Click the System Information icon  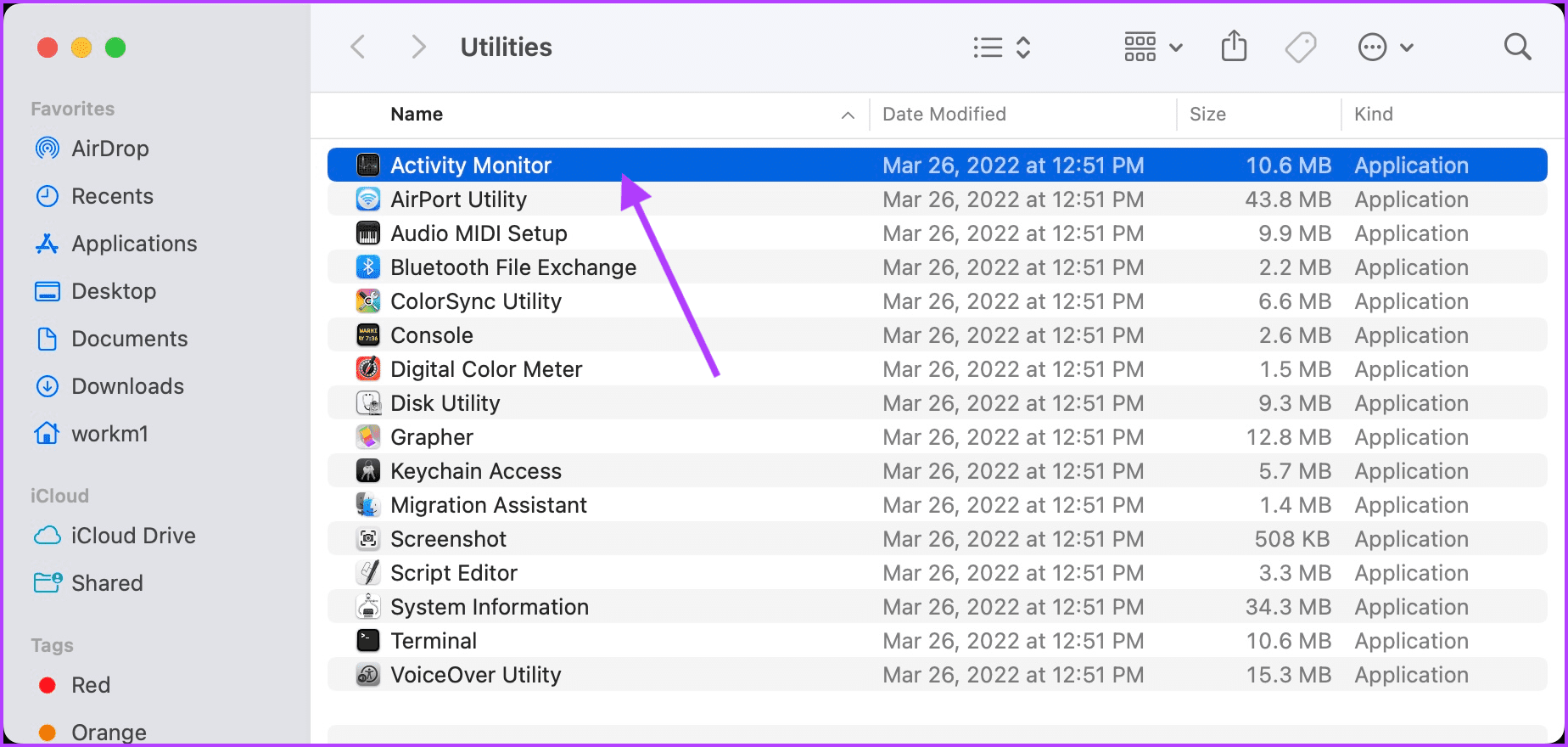point(368,606)
